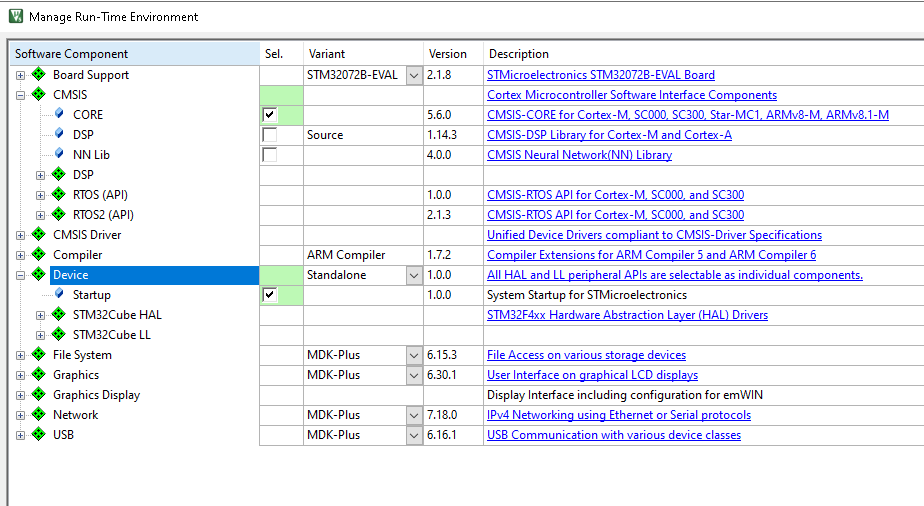Screen dimensions: 924x506
Task: Uncheck the Device Startup checkbox
Action: click(270, 295)
